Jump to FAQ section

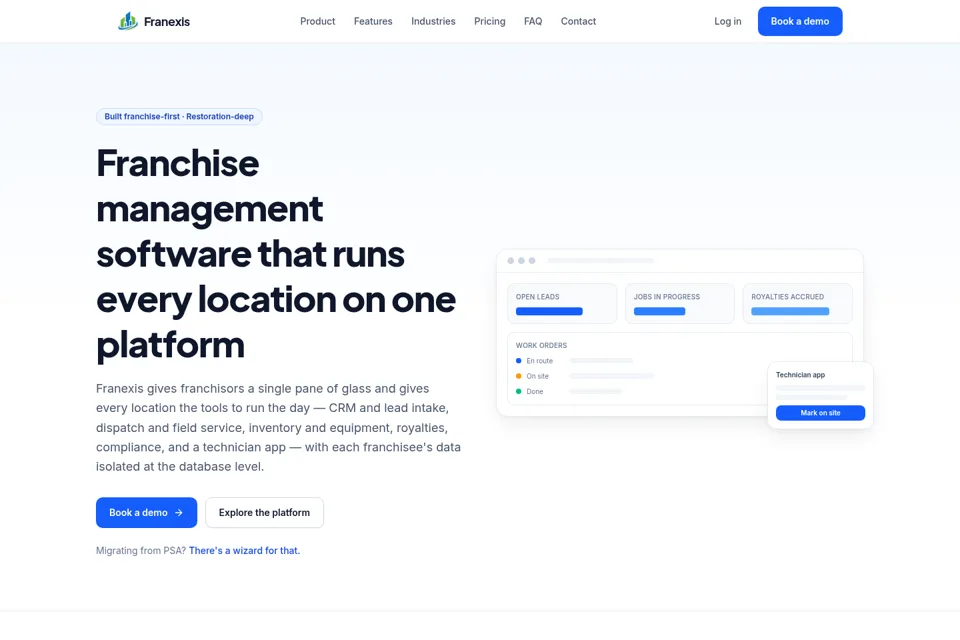533,21
